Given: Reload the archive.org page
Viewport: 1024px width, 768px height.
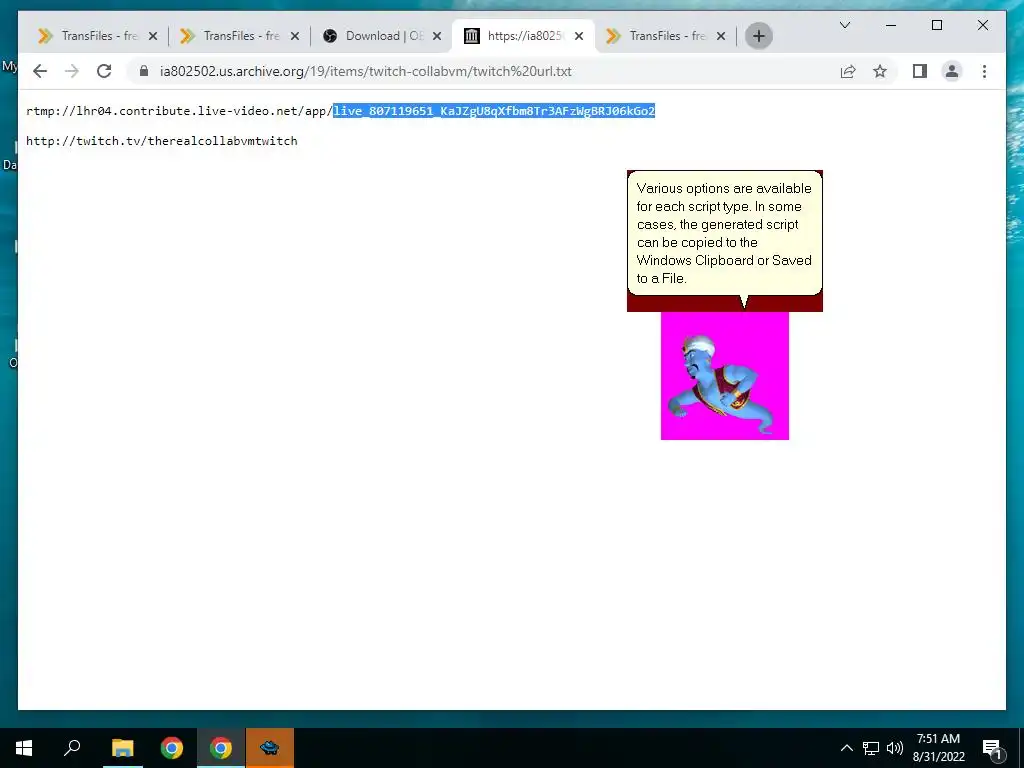Looking at the screenshot, I should [x=104, y=71].
